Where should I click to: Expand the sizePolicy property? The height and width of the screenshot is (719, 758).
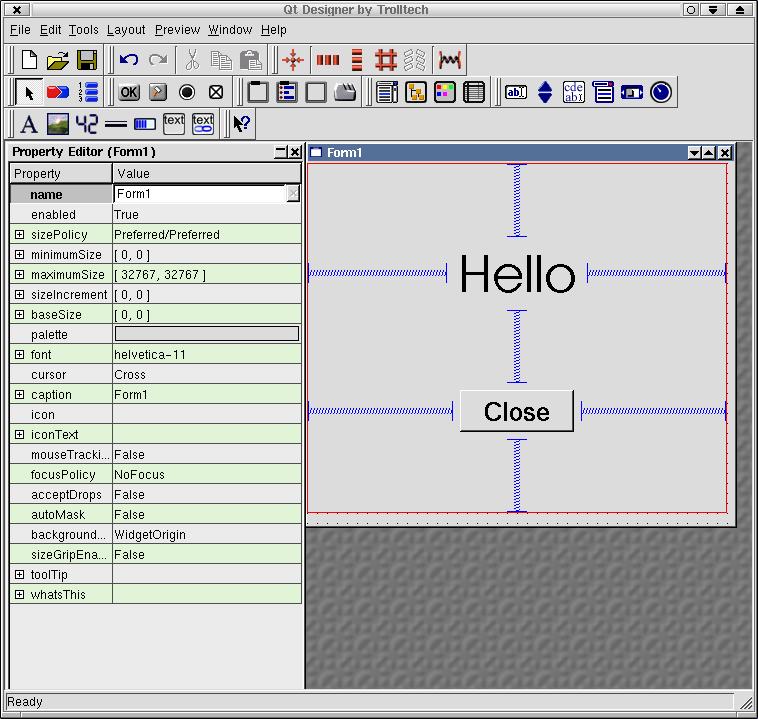[19, 235]
